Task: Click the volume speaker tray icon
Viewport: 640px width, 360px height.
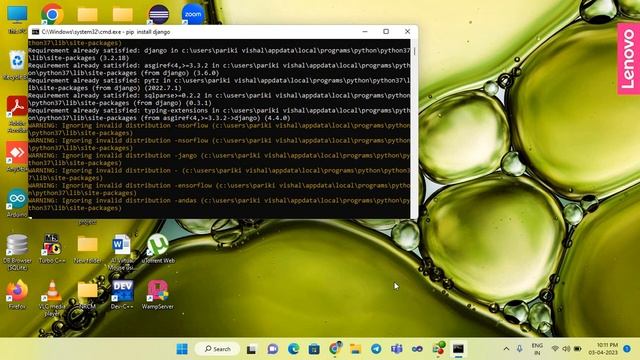Action: pyautogui.click(x=566, y=349)
